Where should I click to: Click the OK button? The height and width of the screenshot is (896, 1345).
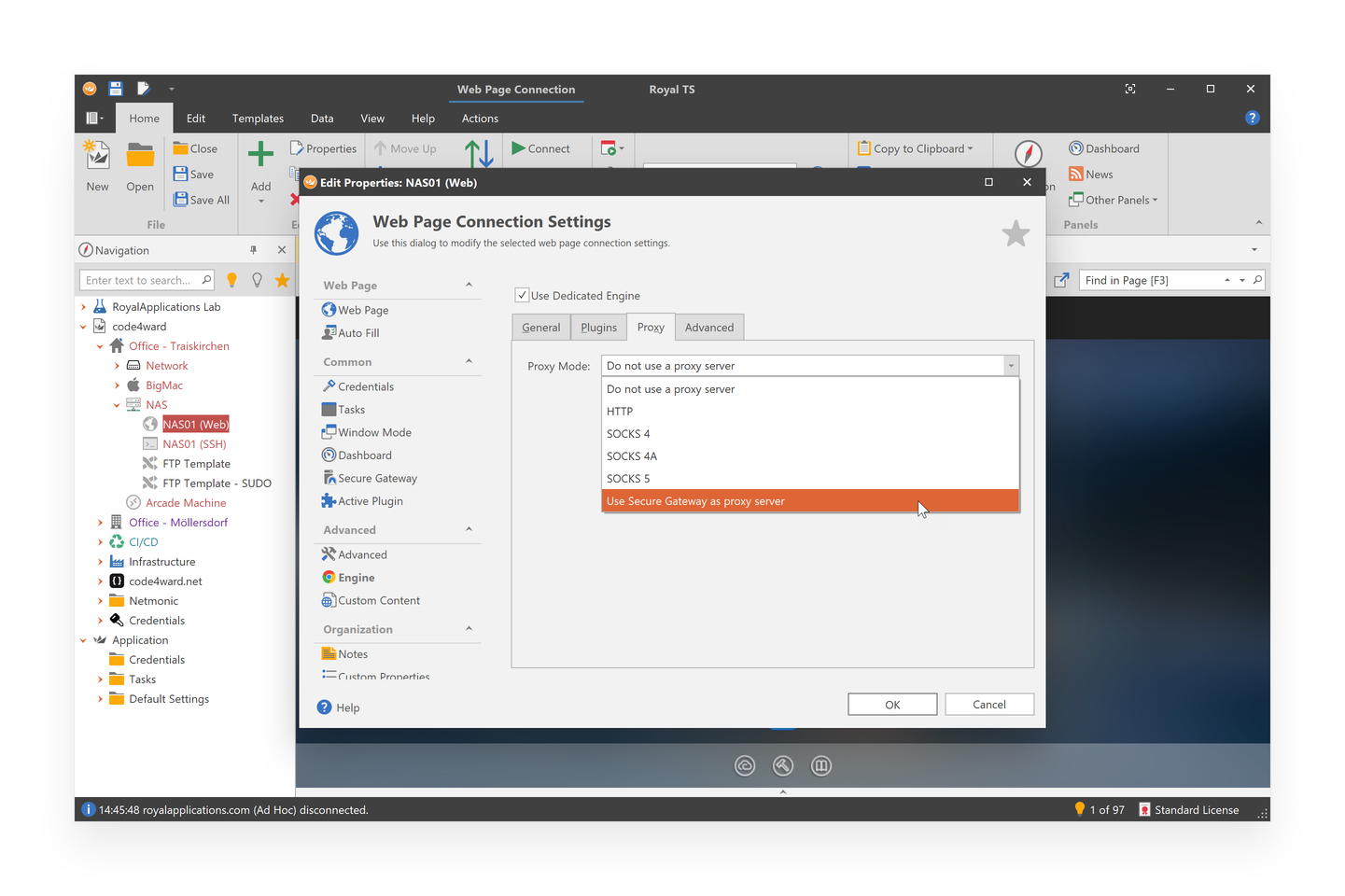[891, 705]
